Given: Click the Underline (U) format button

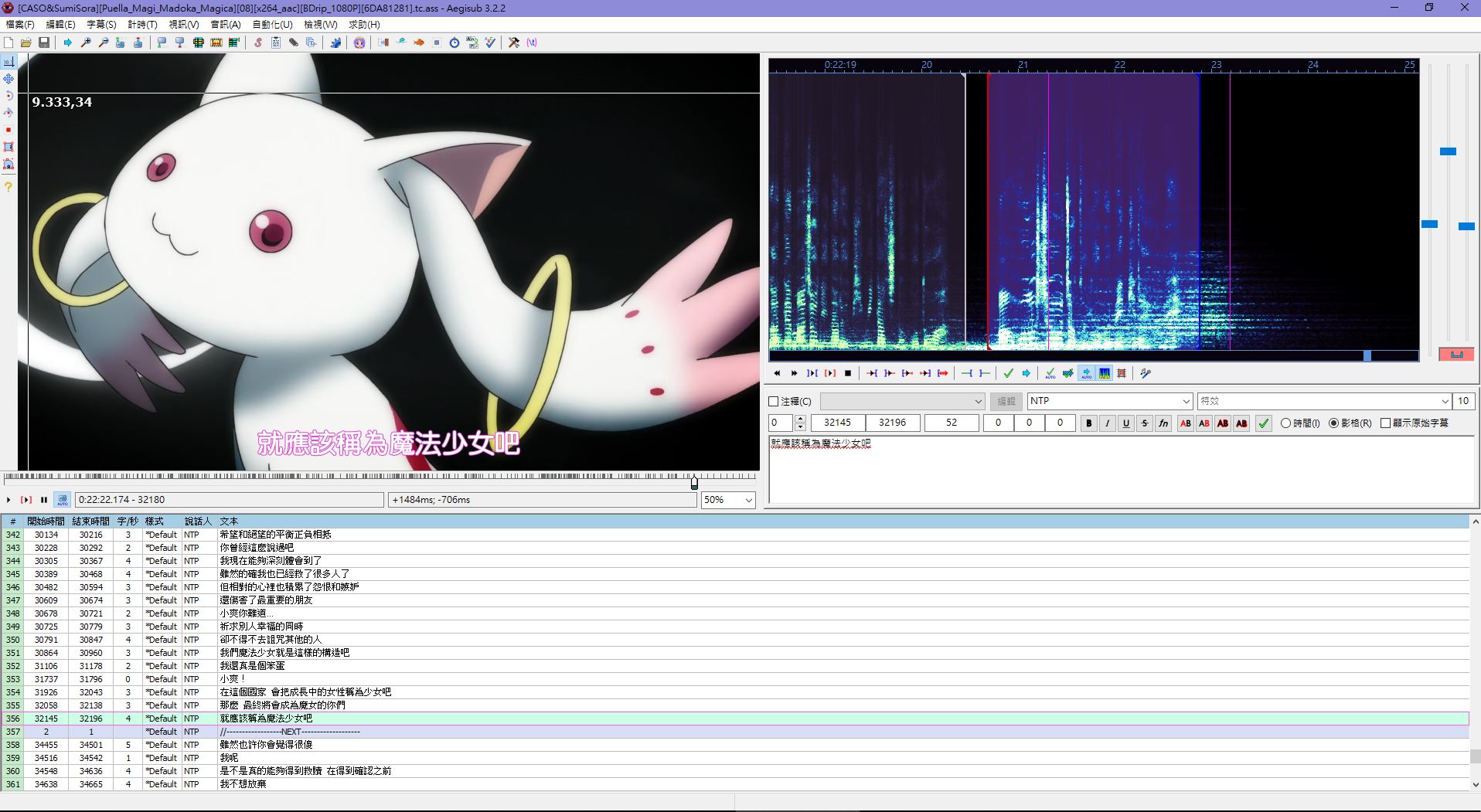Looking at the screenshot, I should pos(1126,423).
